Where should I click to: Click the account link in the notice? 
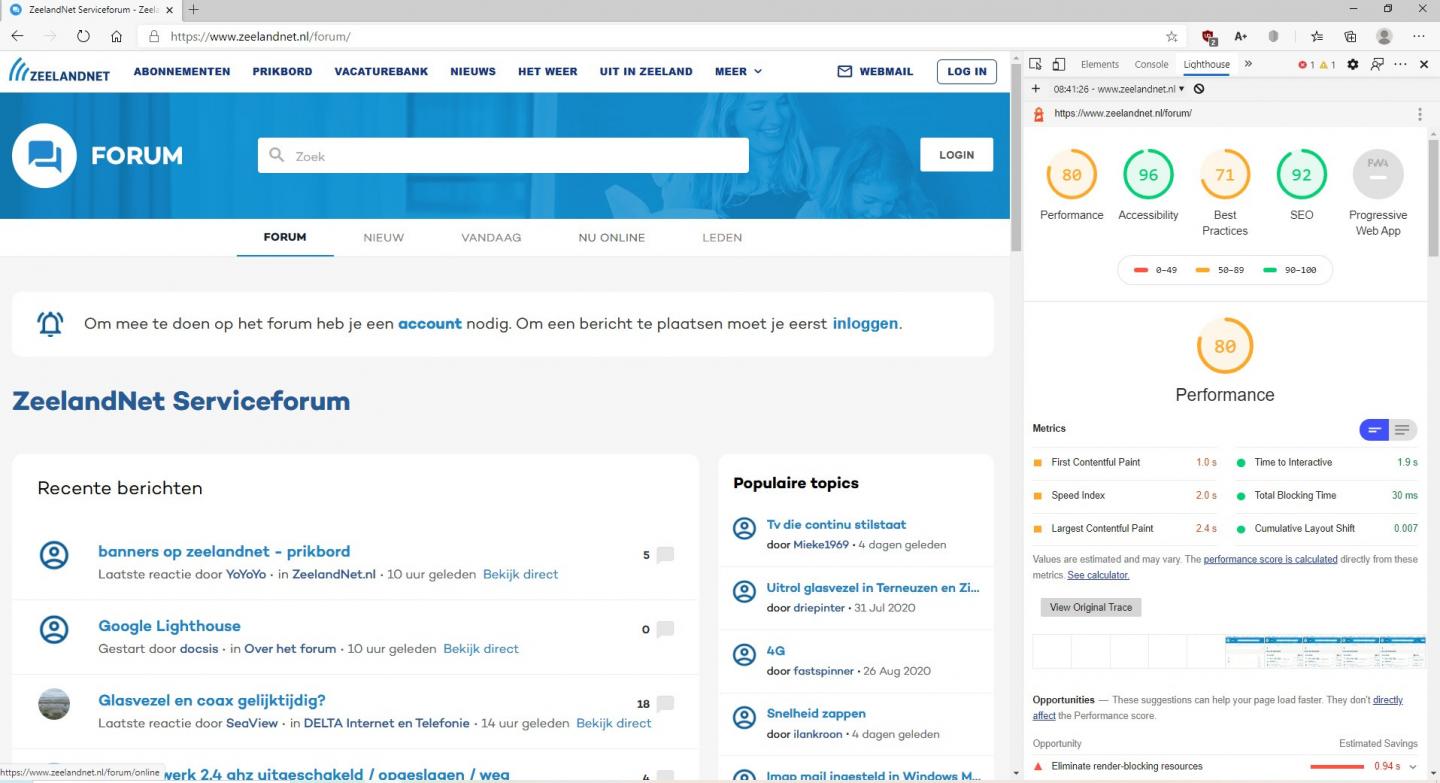(430, 324)
